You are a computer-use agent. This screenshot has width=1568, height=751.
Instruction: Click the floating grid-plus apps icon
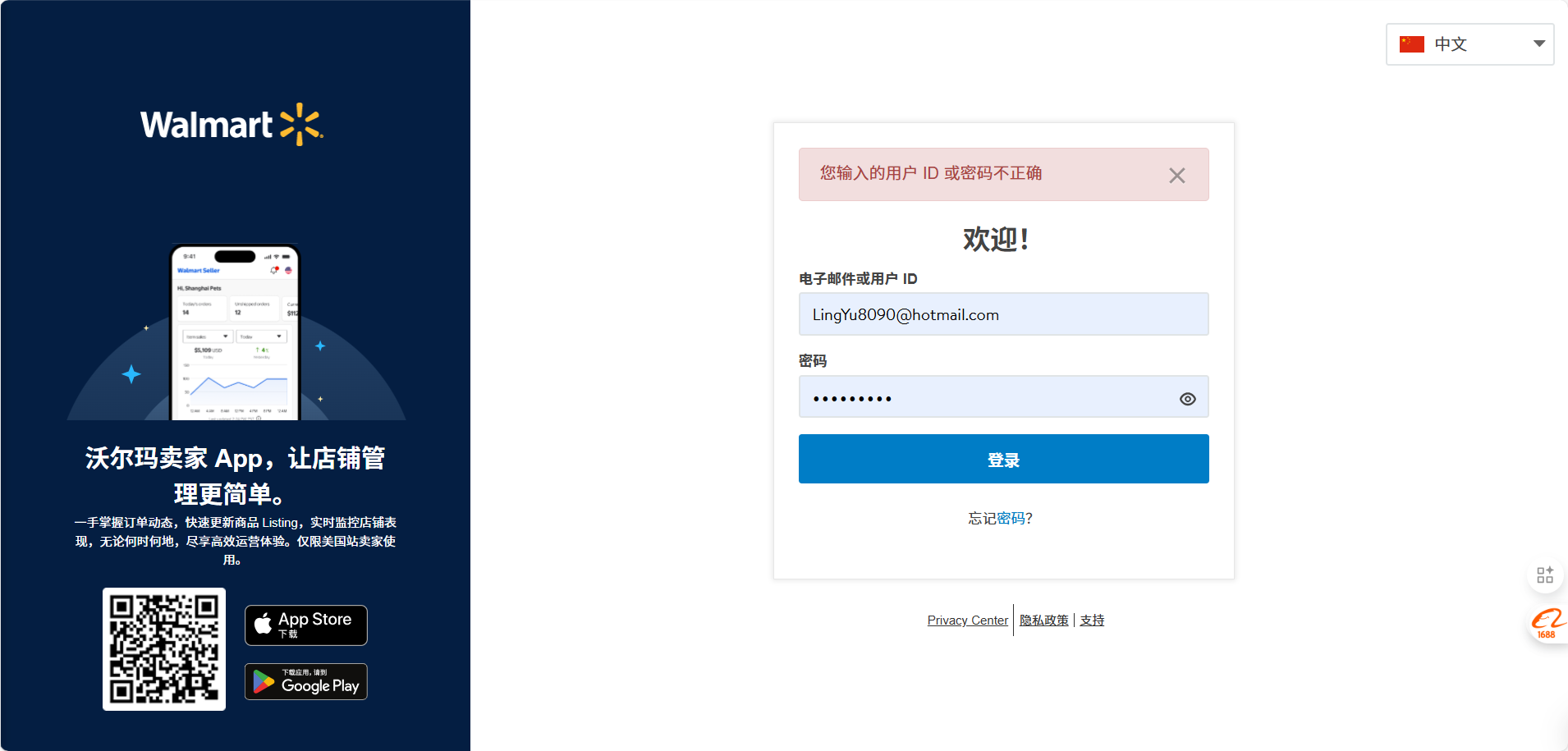click(1544, 575)
